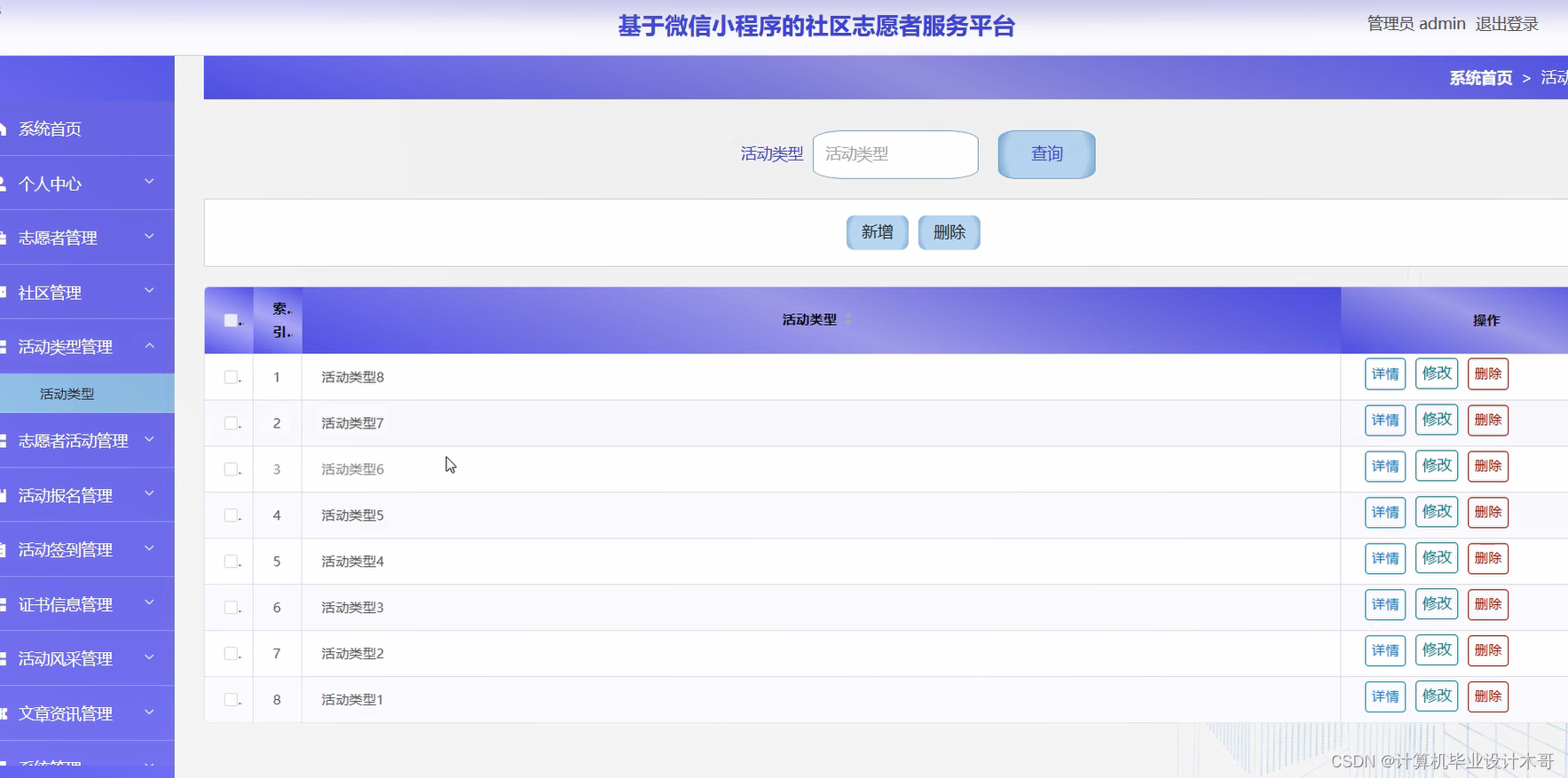
Task: Go to 系统首页 via breadcrumb
Action: pos(1480,78)
